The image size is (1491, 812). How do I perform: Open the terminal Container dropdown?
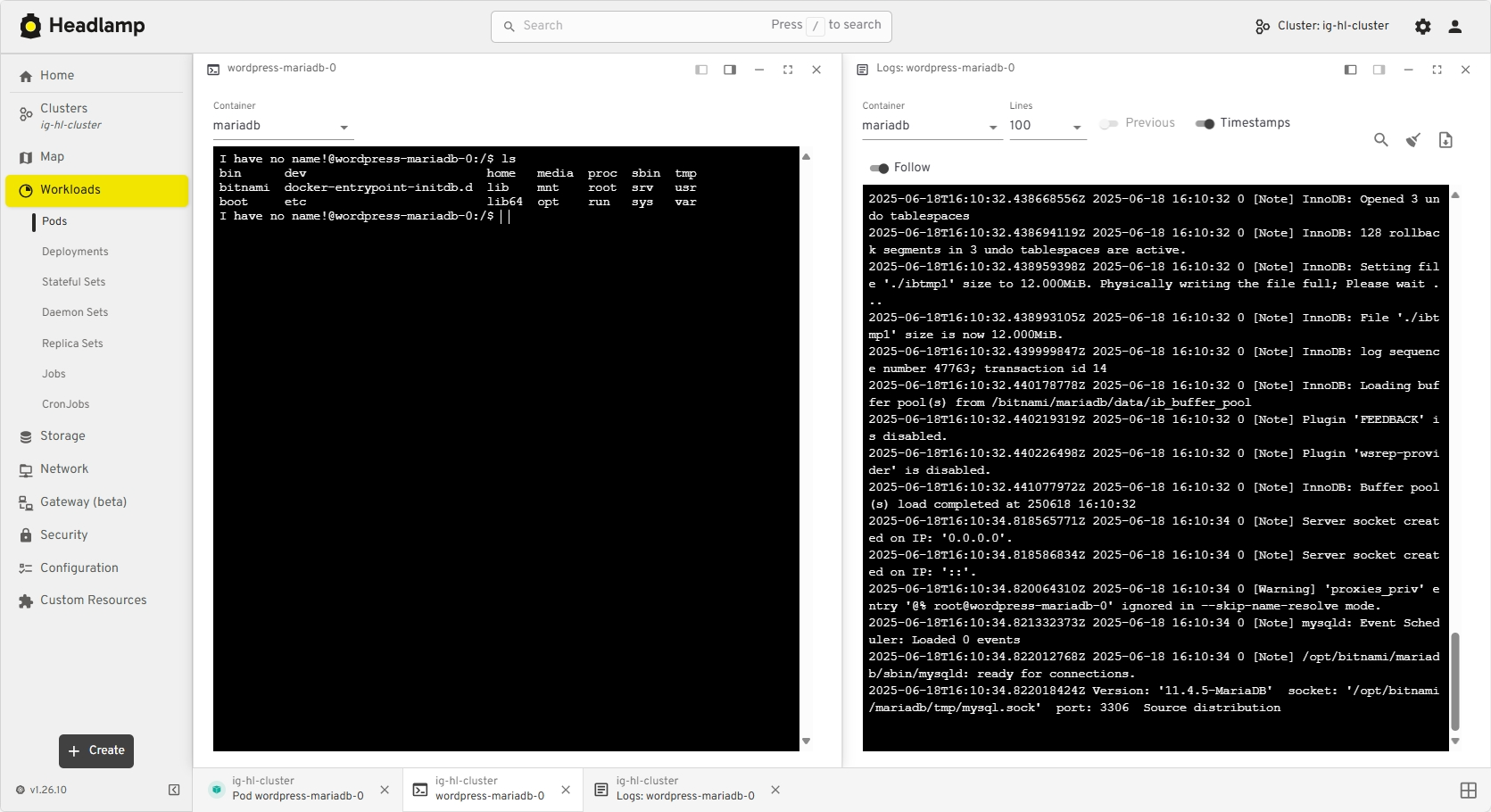click(x=283, y=127)
